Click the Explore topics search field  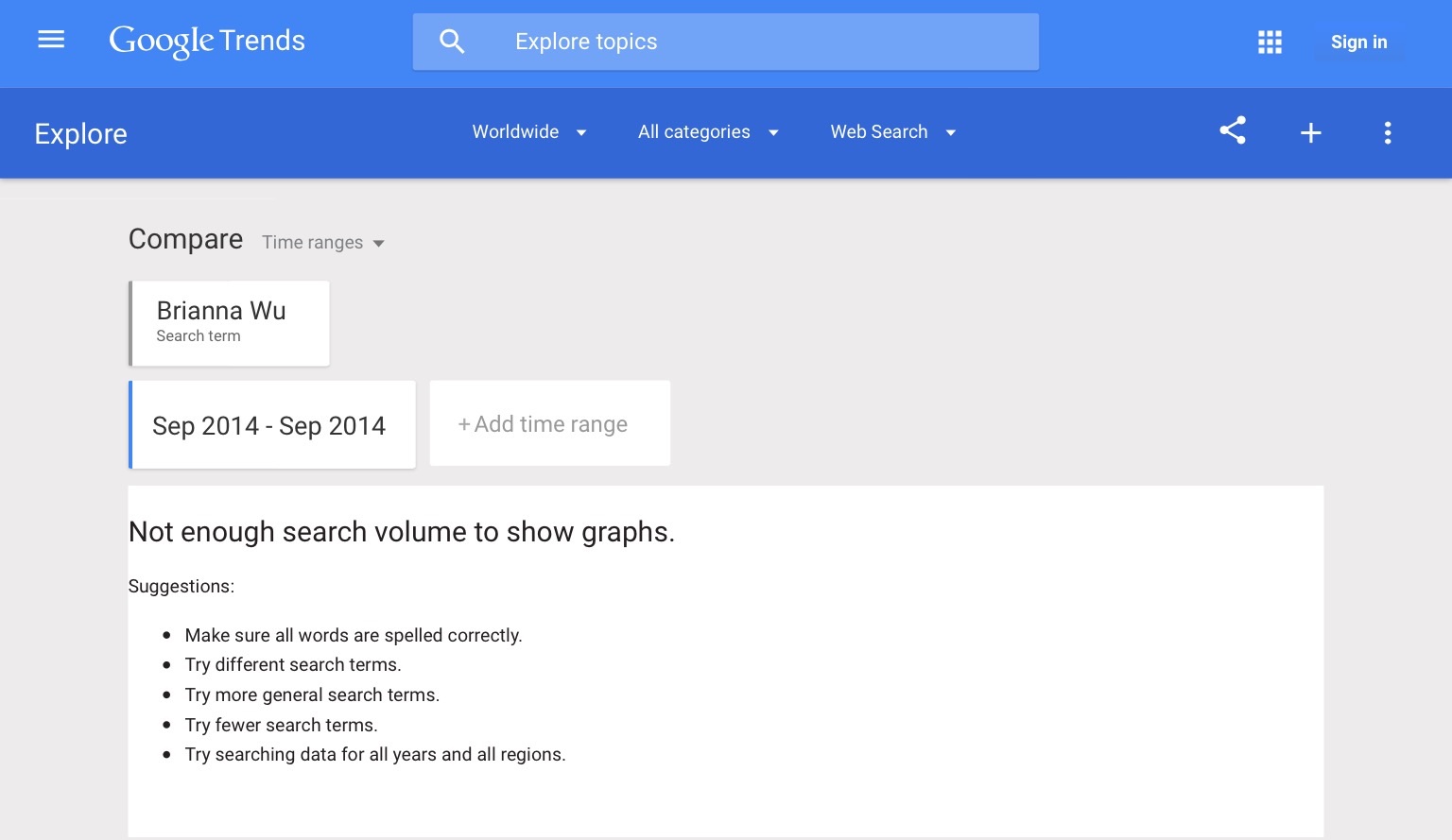pyautogui.click(x=726, y=42)
